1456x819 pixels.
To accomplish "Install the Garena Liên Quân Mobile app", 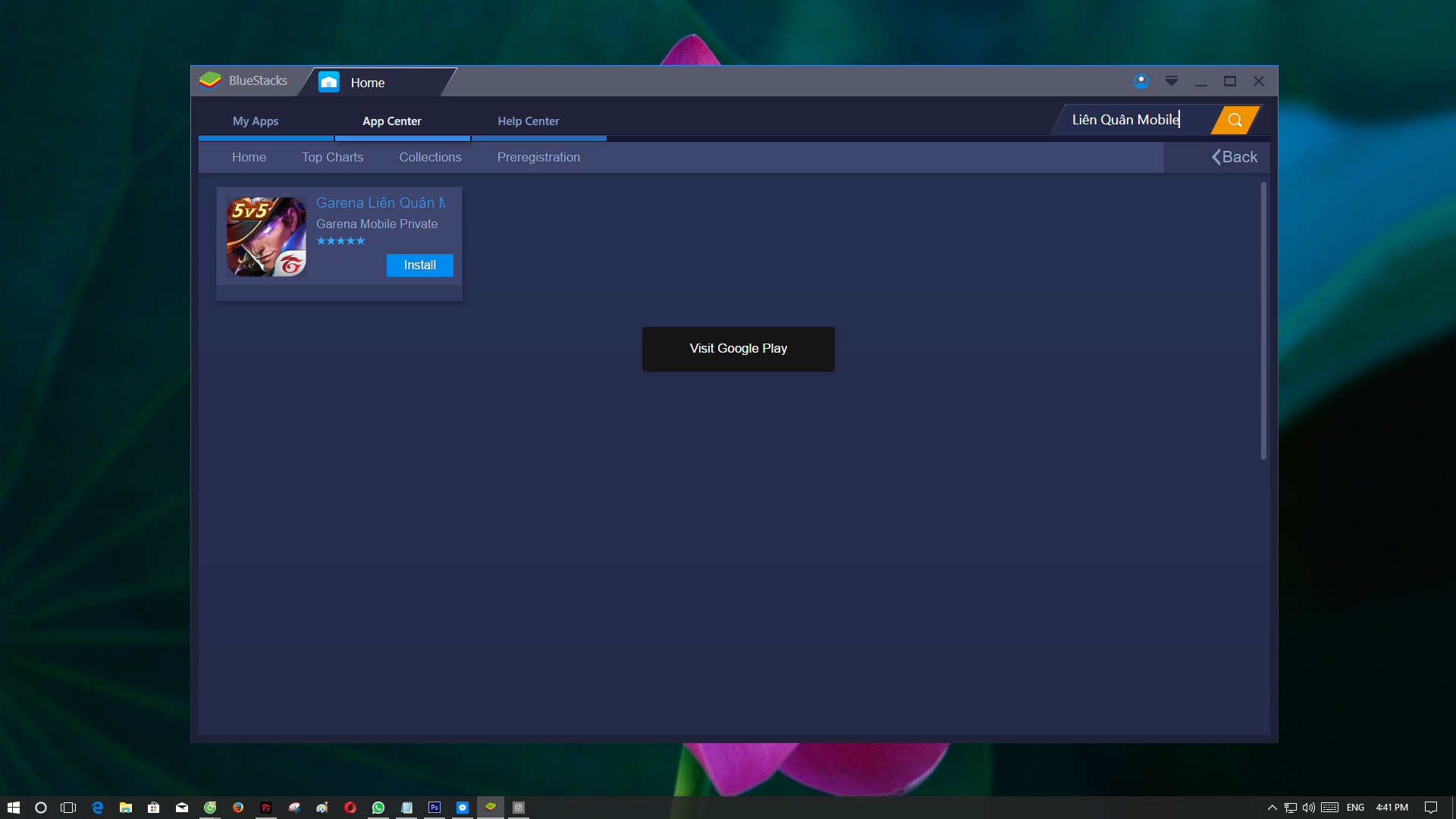I will pyautogui.click(x=419, y=265).
